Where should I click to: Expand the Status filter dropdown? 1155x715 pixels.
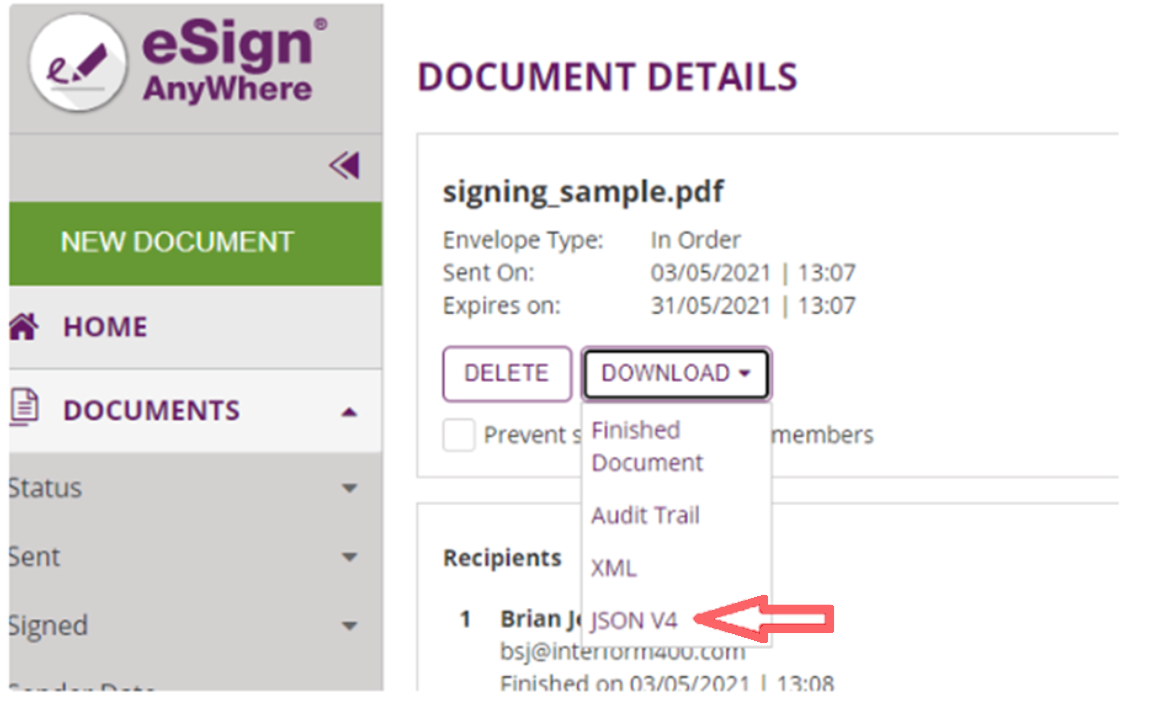(349, 489)
